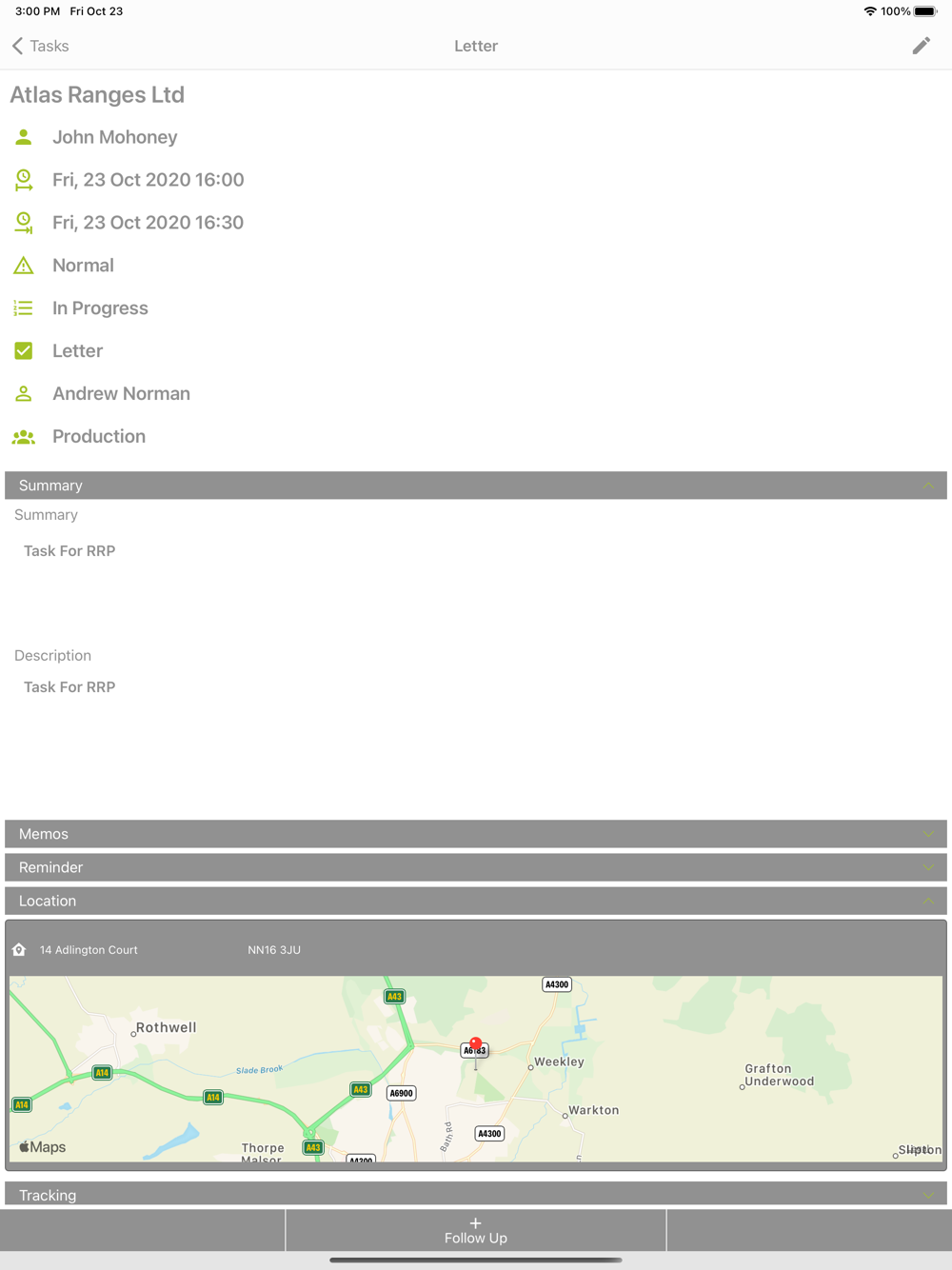Click the Description text Task For RRP
Viewport: 952px width, 1270px height.
[x=69, y=687]
